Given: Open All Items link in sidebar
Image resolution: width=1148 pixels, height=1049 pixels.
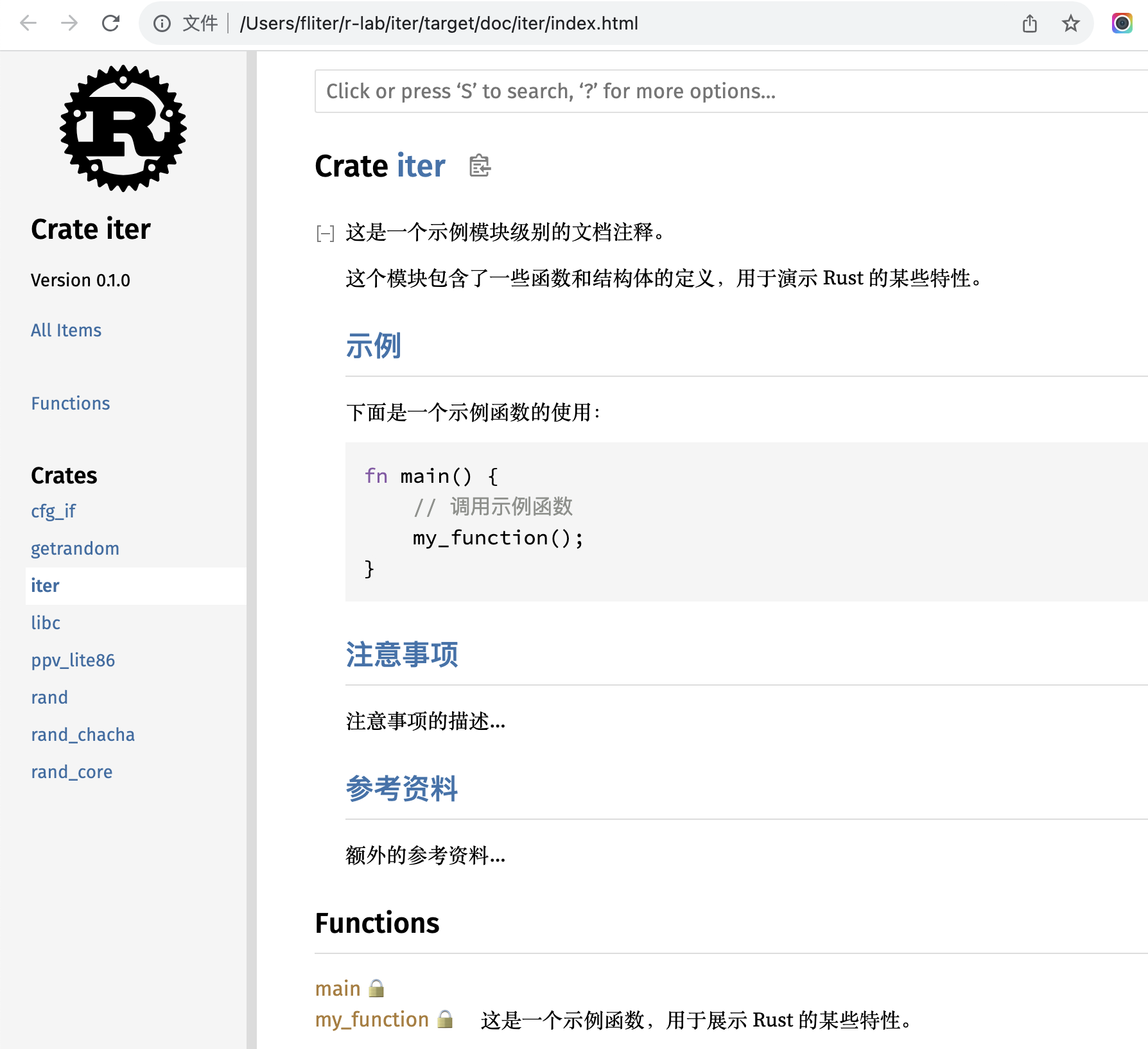Looking at the screenshot, I should (x=66, y=330).
